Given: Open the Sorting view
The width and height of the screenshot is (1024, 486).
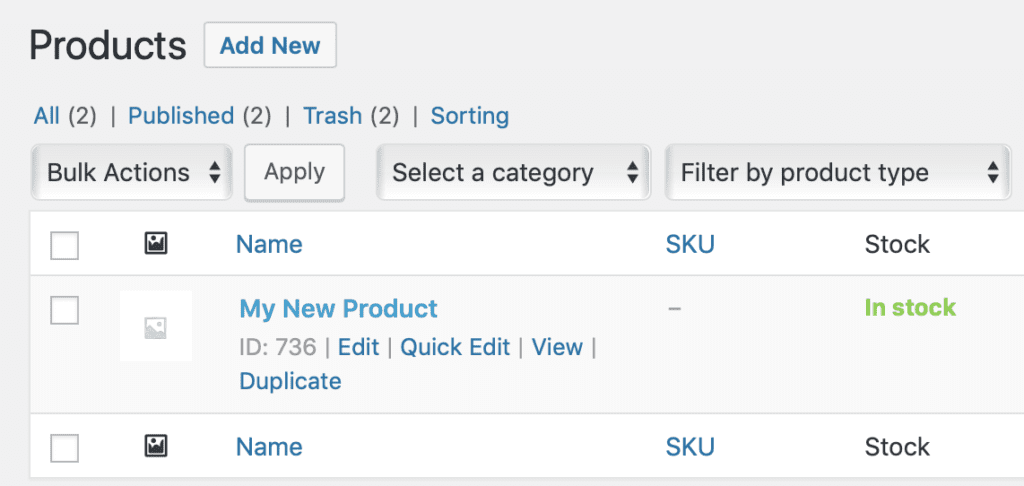Looking at the screenshot, I should [469, 116].
